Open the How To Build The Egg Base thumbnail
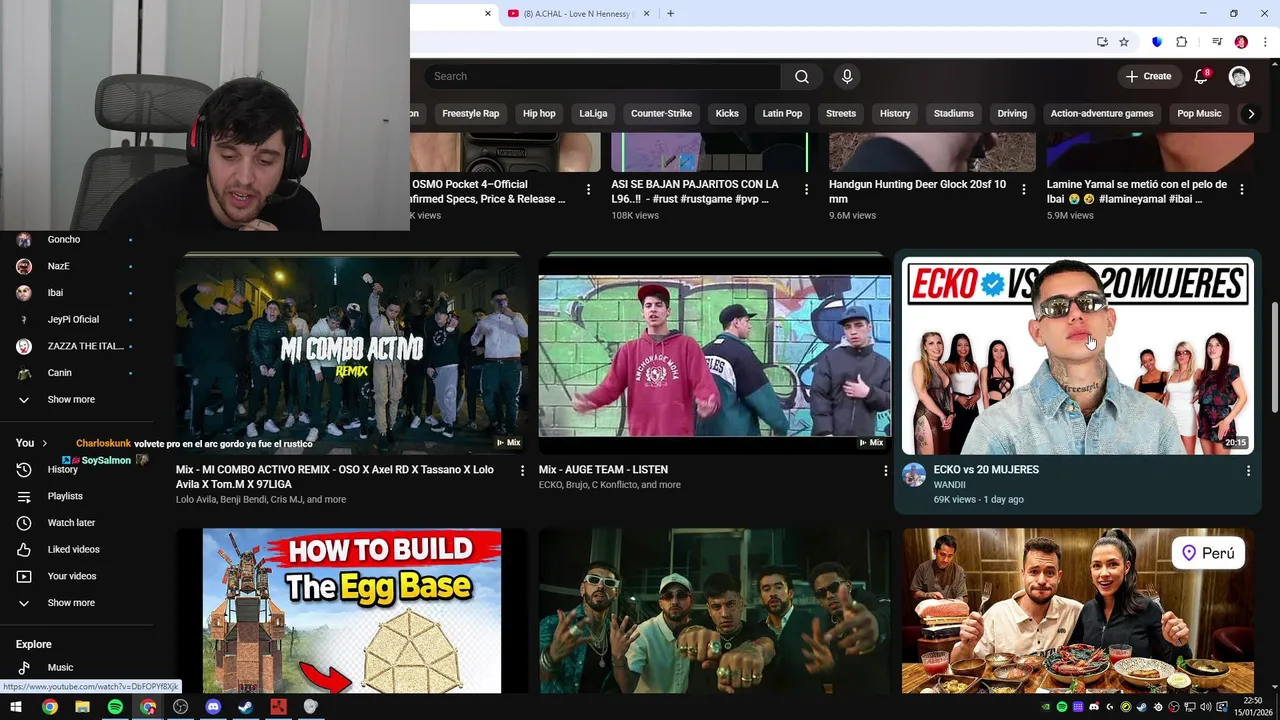The width and height of the screenshot is (1280, 720). point(352,611)
